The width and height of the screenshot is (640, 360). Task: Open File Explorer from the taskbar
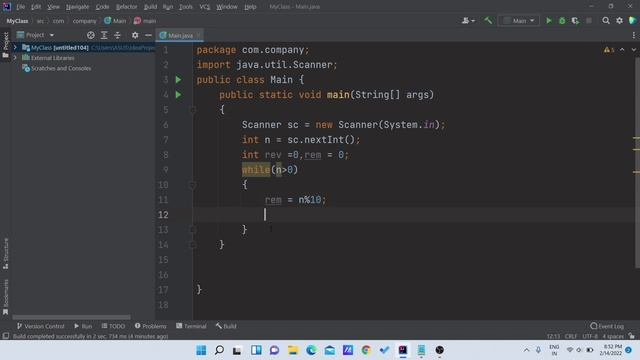[x=293, y=350]
